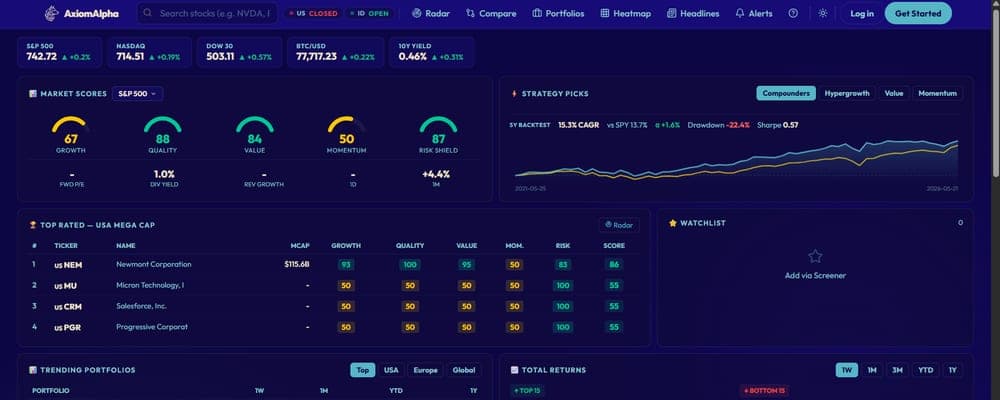Viewport: 1000px width, 400px height.
Task: Toggle the light/dark theme sun icon
Action: tap(823, 13)
